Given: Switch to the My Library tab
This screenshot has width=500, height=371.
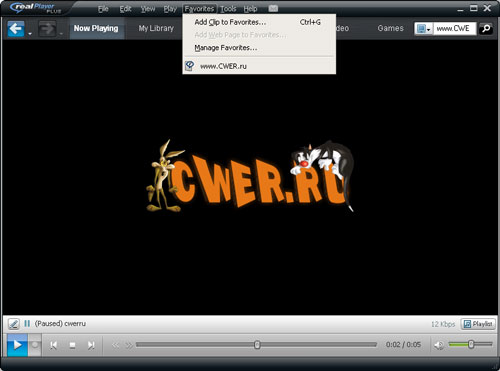Looking at the screenshot, I should pyautogui.click(x=156, y=28).
